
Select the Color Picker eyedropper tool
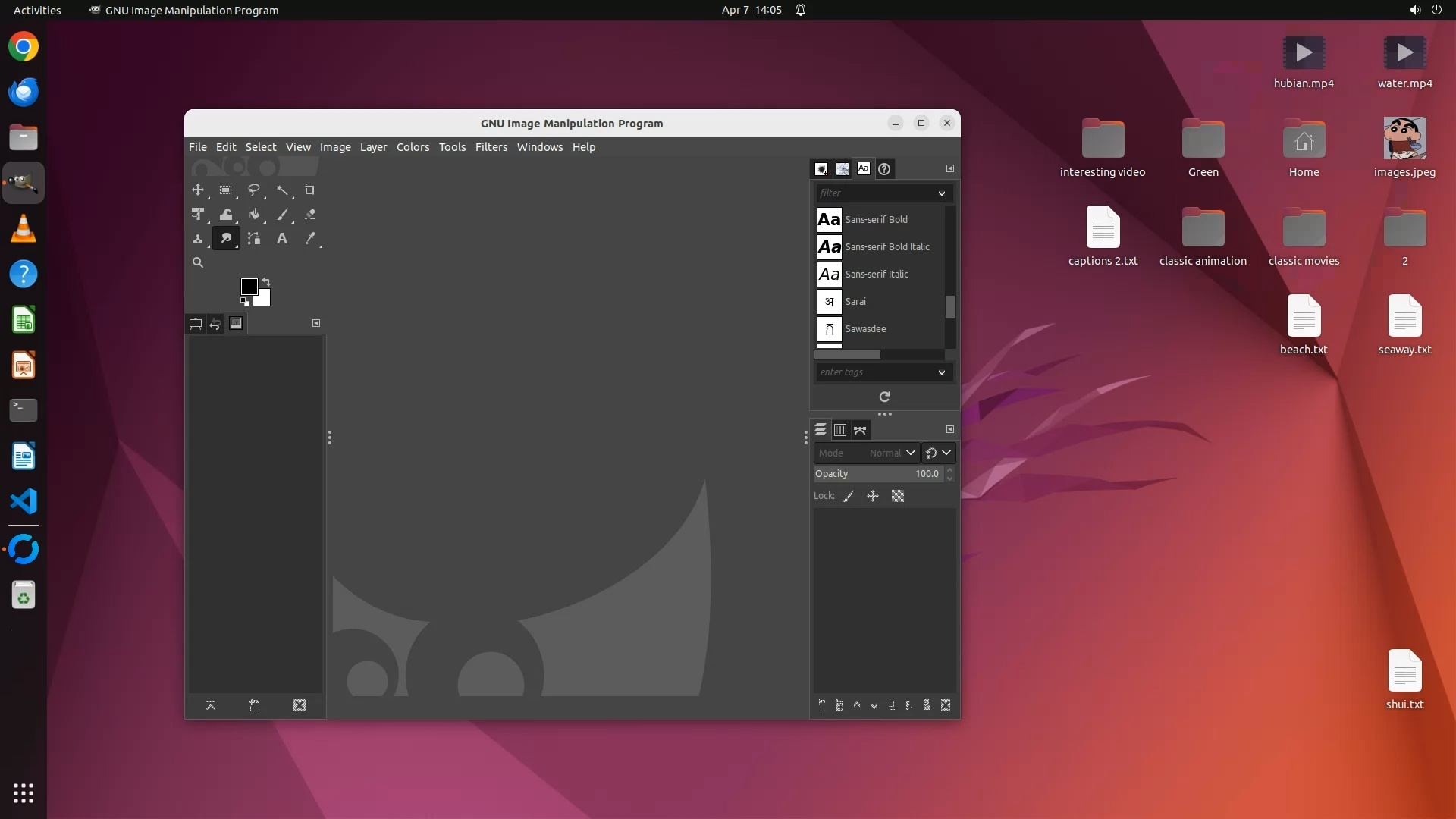pos(310,239)
